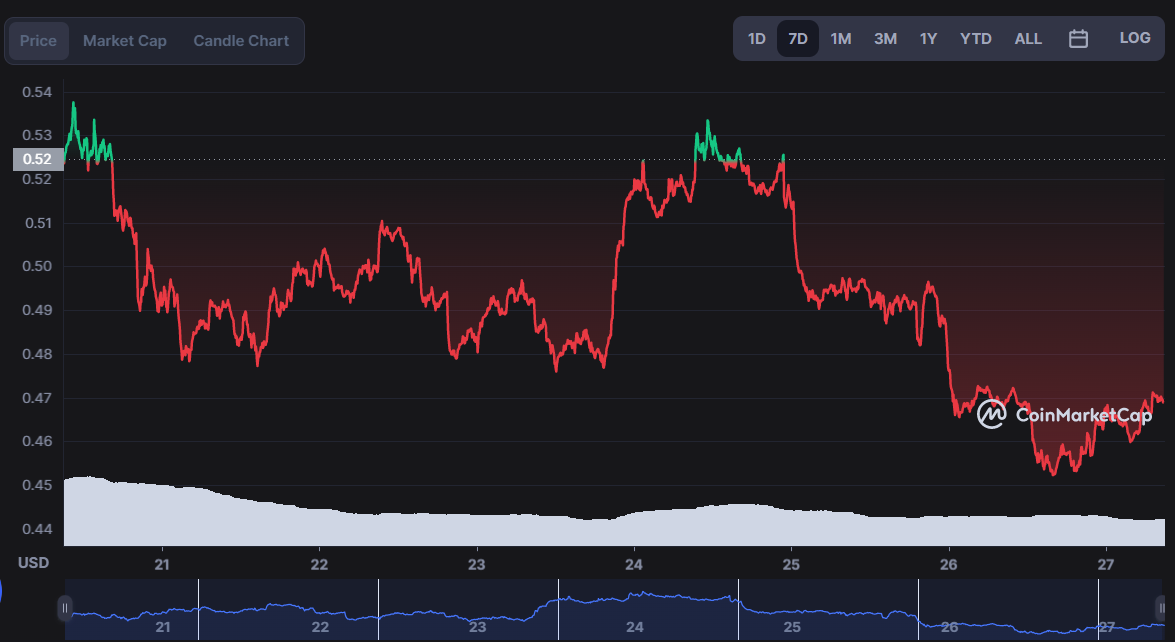Select the 1M time range
Image resolution: width=1175 pixels, height=642 pixels.
point(841,39)
